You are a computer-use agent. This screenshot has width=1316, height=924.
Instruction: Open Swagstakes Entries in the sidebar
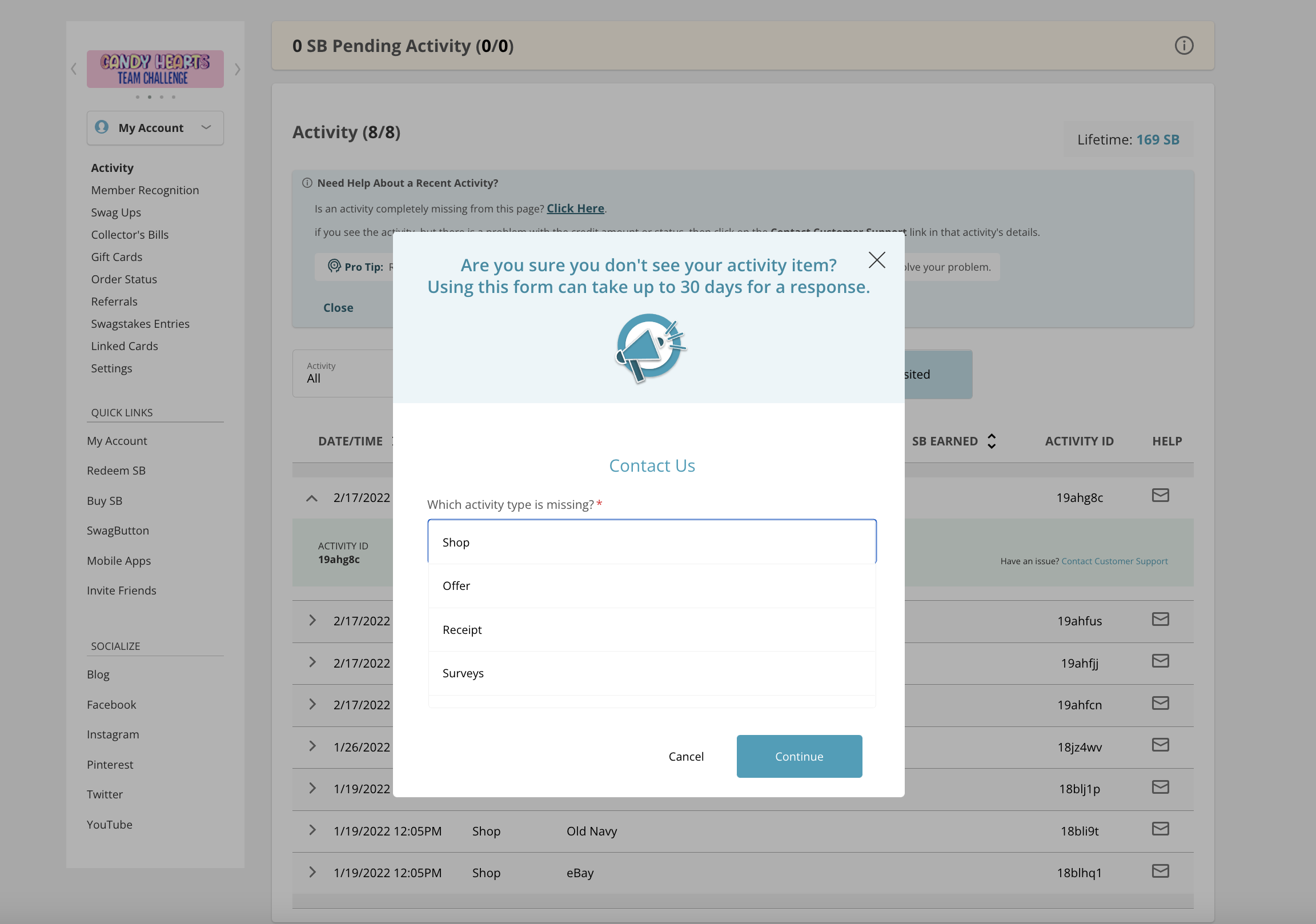[x=140, y=323]
